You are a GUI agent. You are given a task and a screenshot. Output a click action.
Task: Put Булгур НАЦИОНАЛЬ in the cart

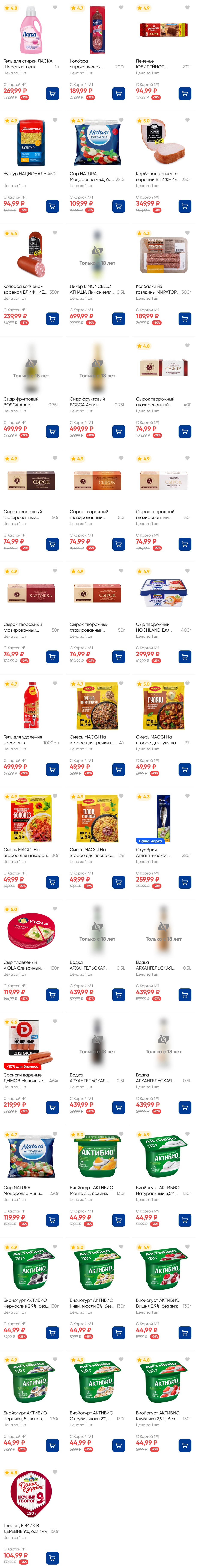point(52,206)
